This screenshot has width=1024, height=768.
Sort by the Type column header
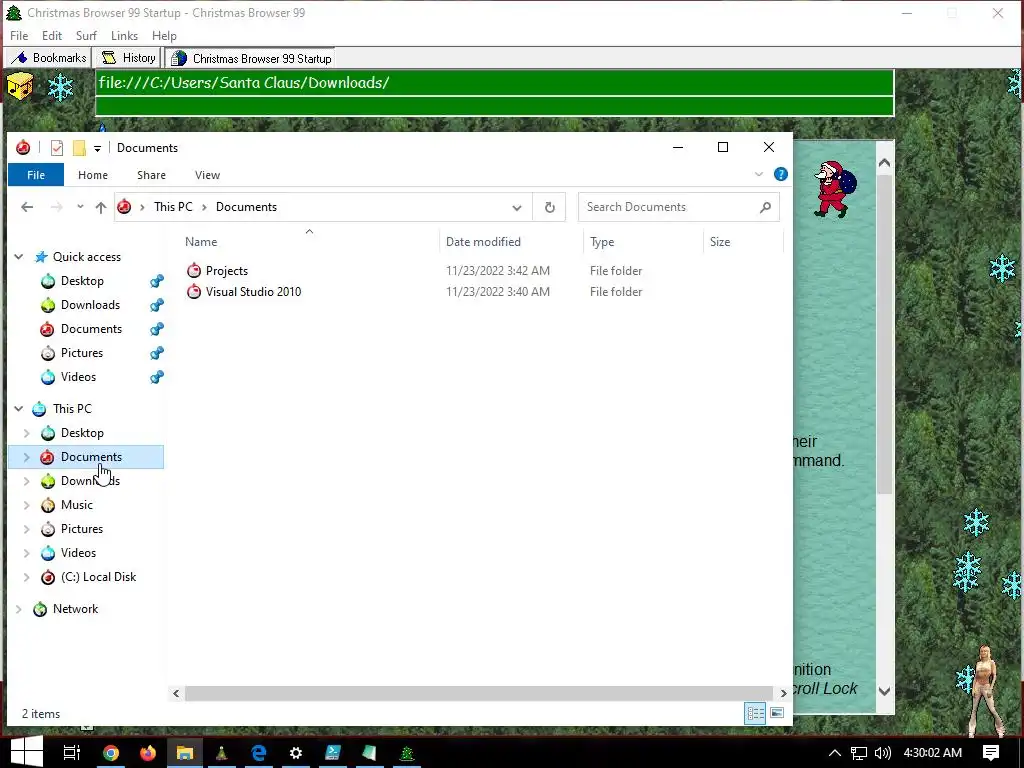click(x=601, y=242)
